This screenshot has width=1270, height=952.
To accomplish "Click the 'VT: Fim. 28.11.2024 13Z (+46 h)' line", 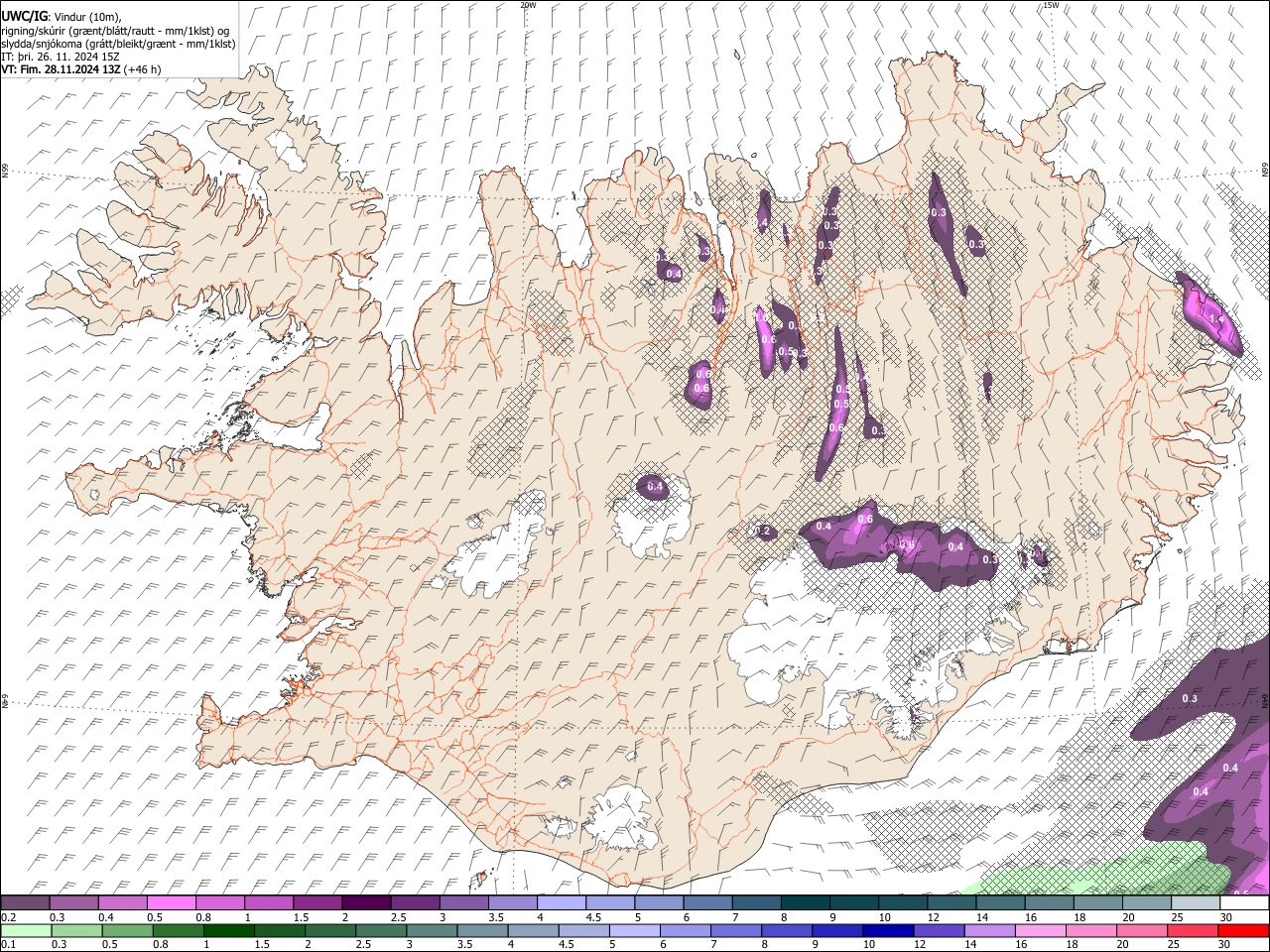I will point(80,69).
